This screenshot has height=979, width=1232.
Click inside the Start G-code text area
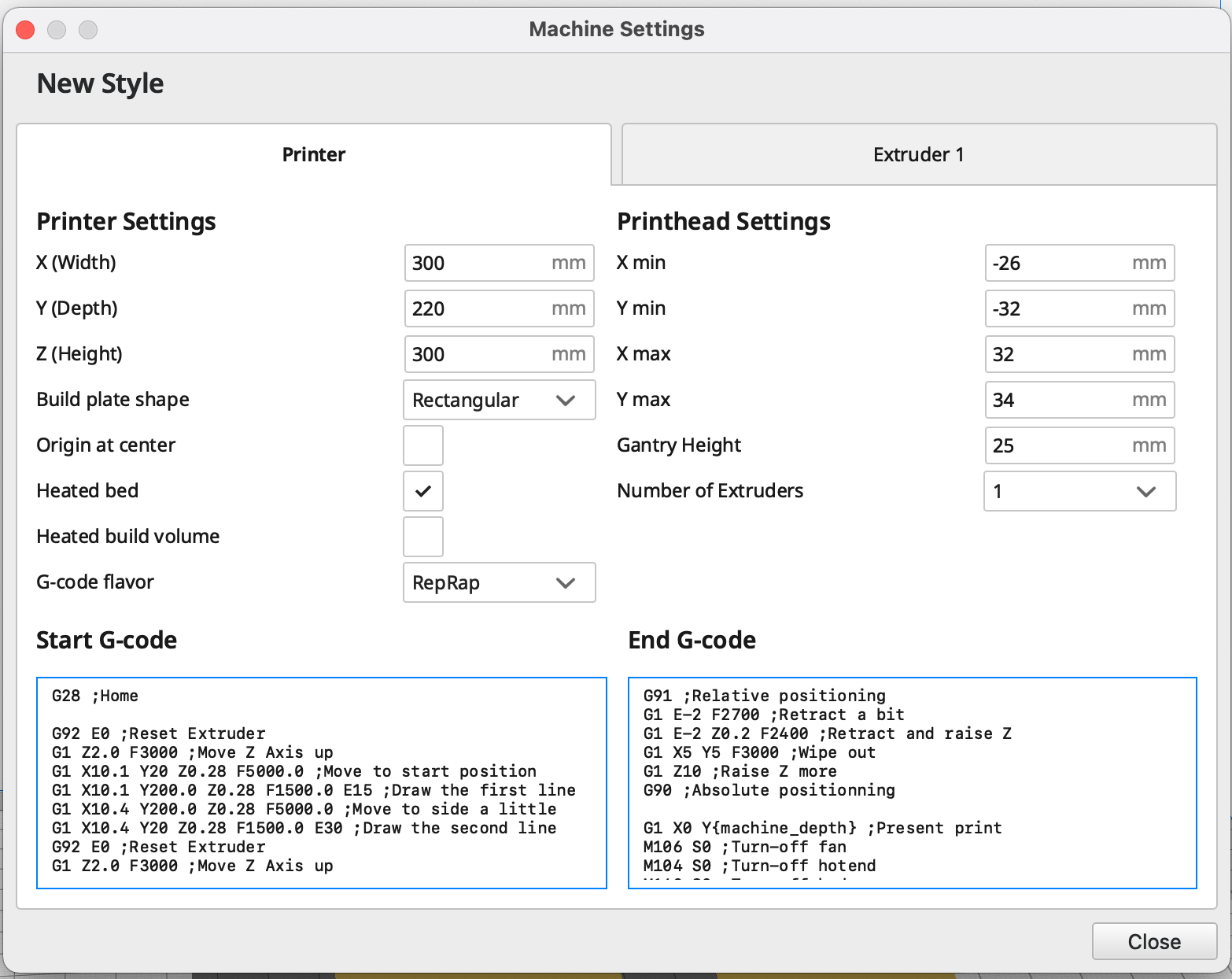322,783
